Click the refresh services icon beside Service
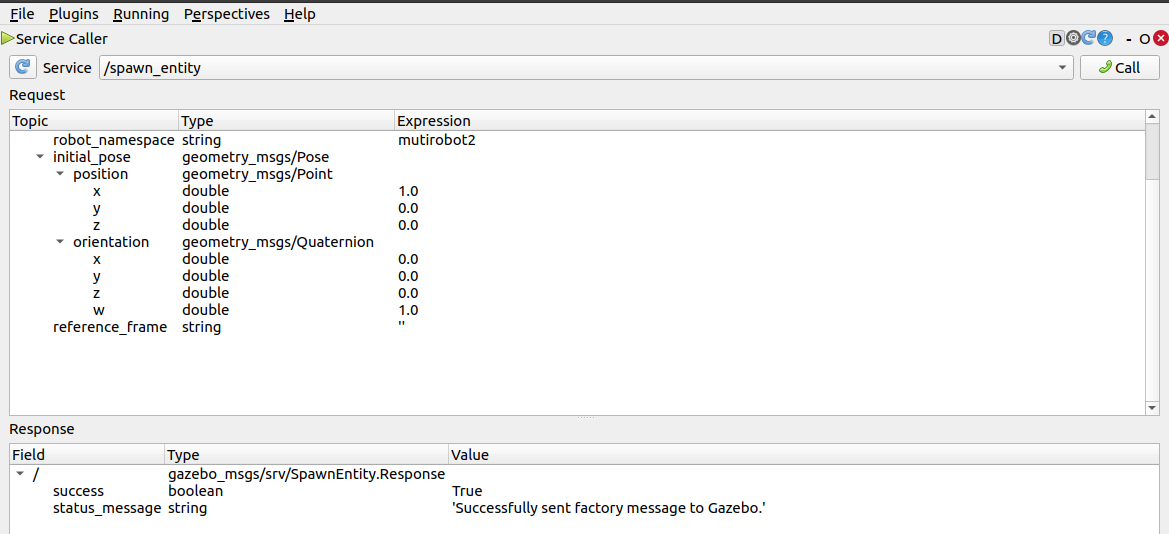Viewport: 1169px width, 534px height. point(23,68)
